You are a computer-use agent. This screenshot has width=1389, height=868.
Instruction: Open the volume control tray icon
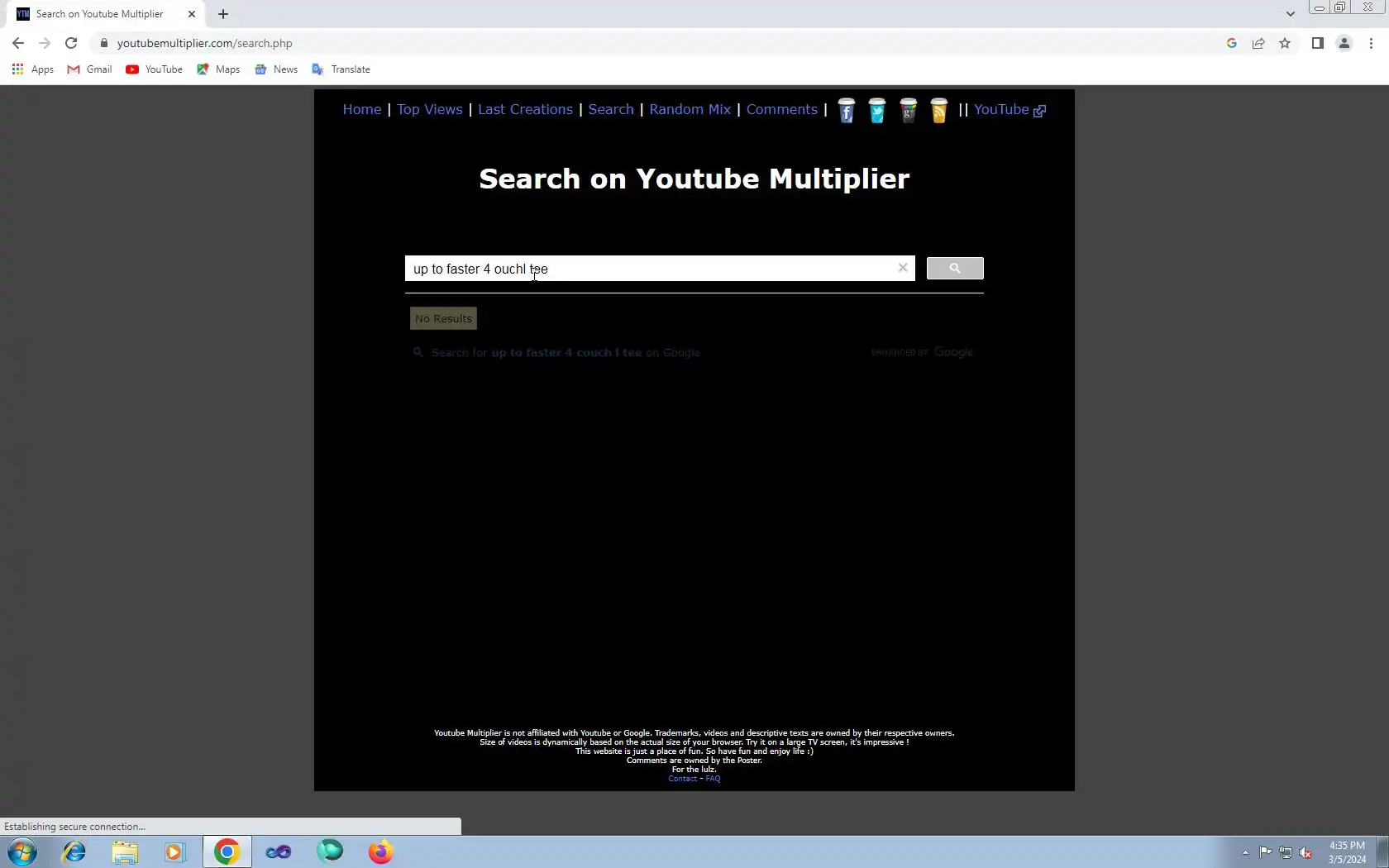pos(1306,852)
